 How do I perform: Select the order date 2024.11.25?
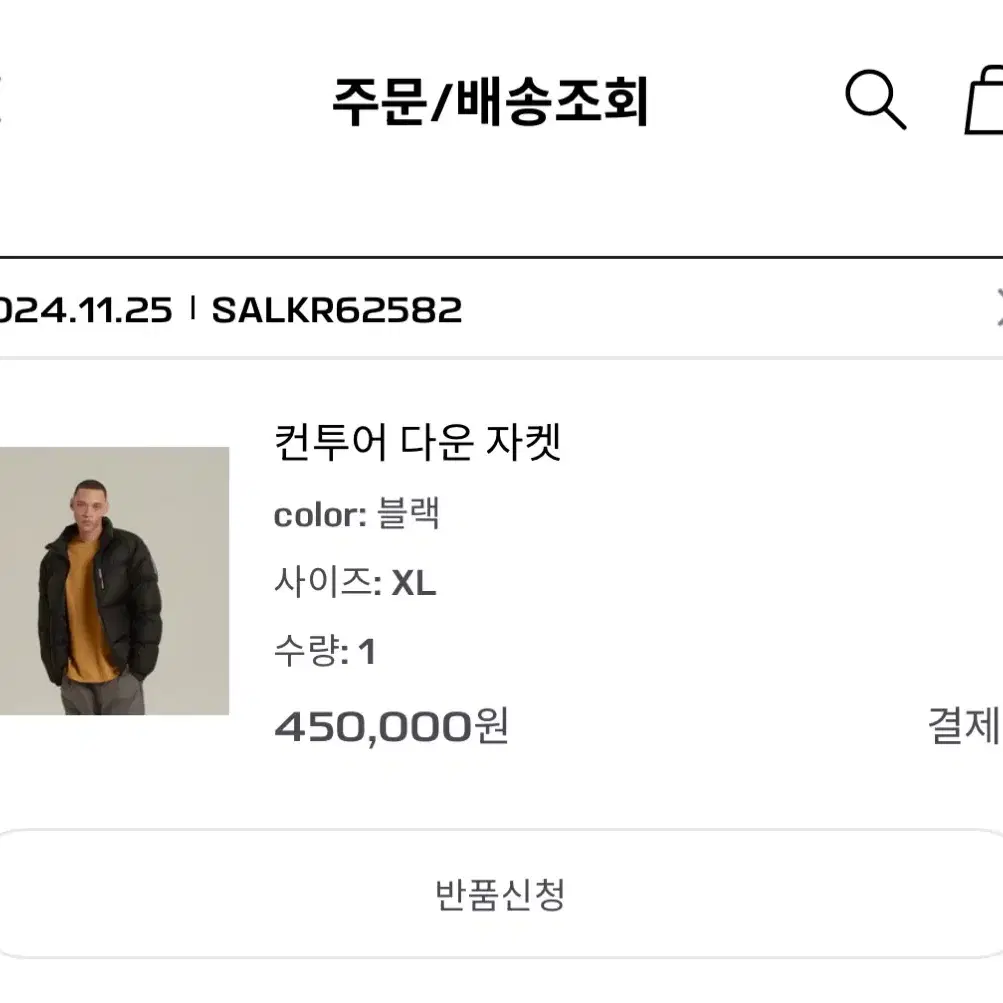tap(86, 310)
